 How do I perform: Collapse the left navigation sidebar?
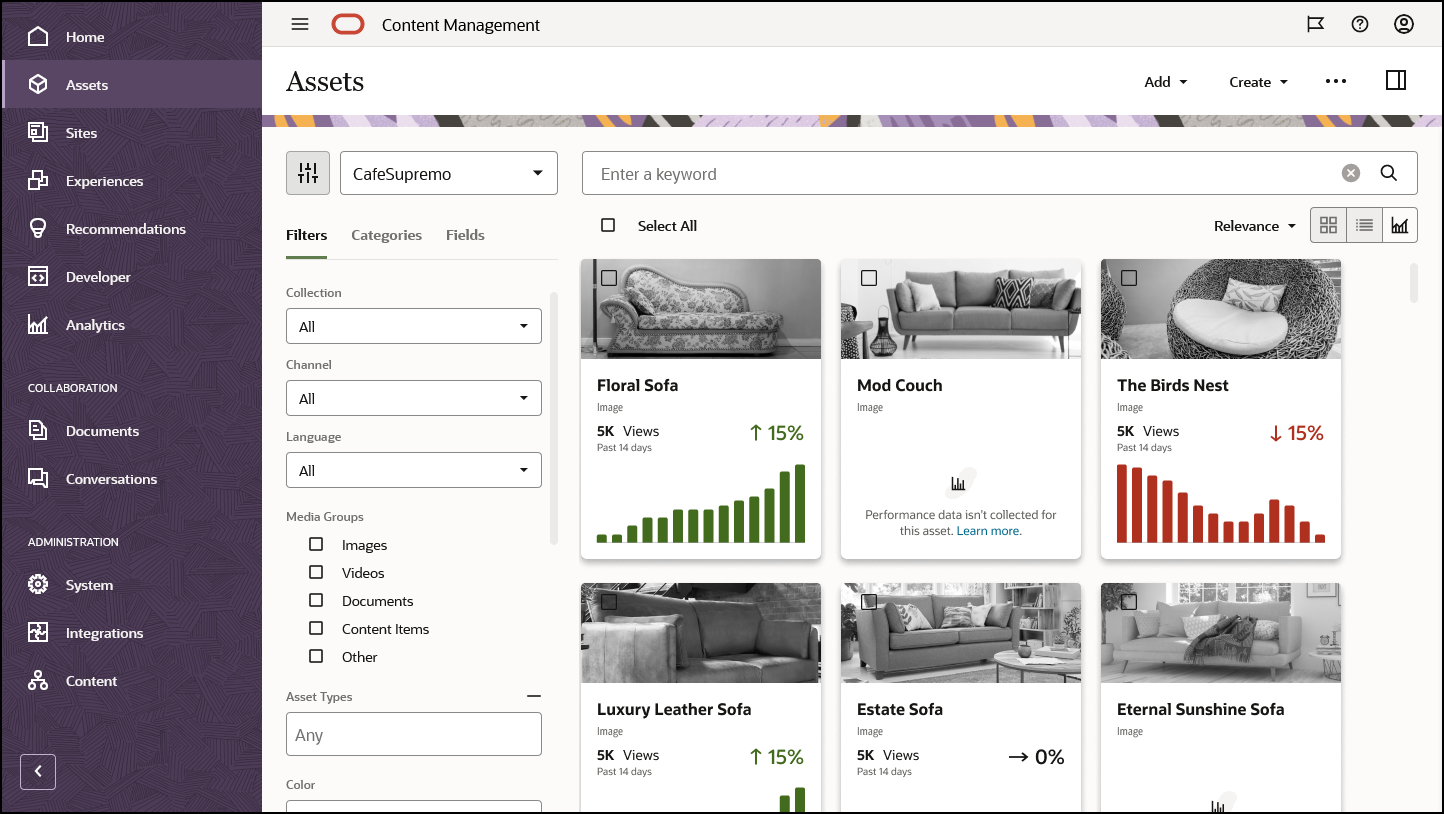(x=38, y=772)
